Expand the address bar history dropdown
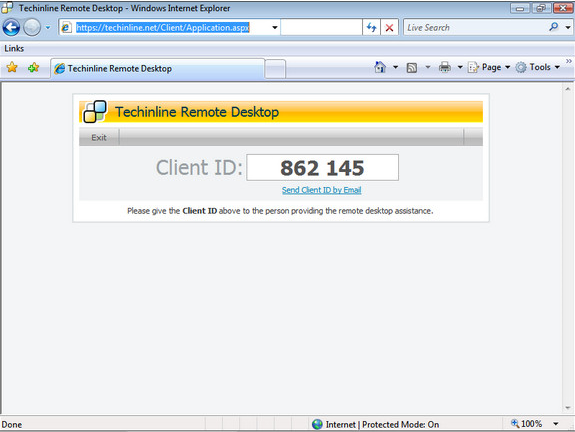This screenshot has height=432, width=575. click(x=274, y=28)
